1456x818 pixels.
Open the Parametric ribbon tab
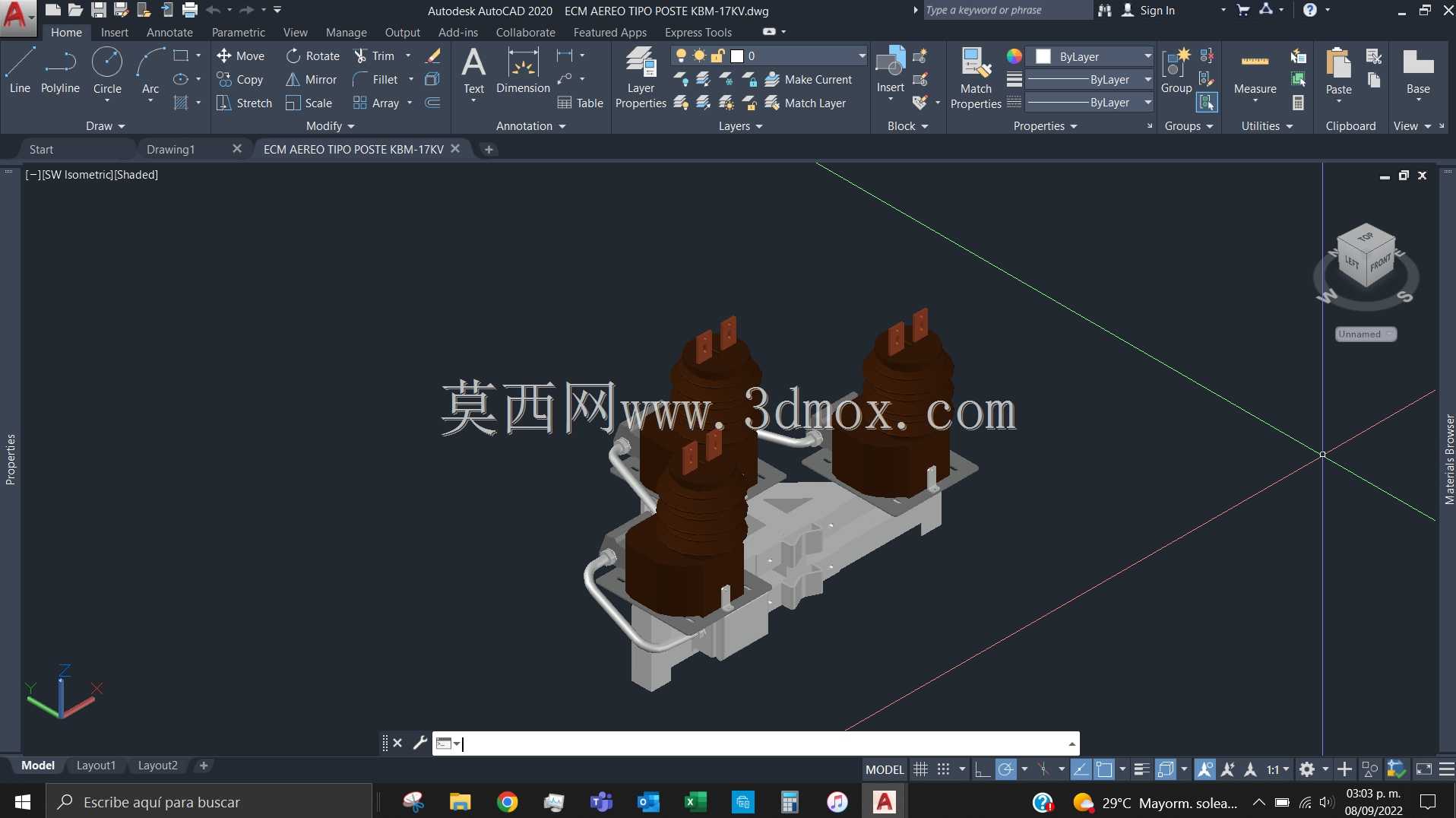(238, 33)
